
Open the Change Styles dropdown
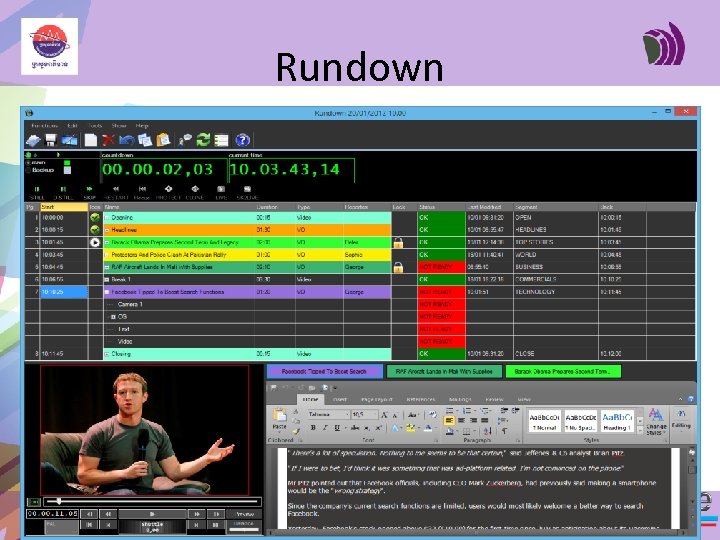[656, 421]
